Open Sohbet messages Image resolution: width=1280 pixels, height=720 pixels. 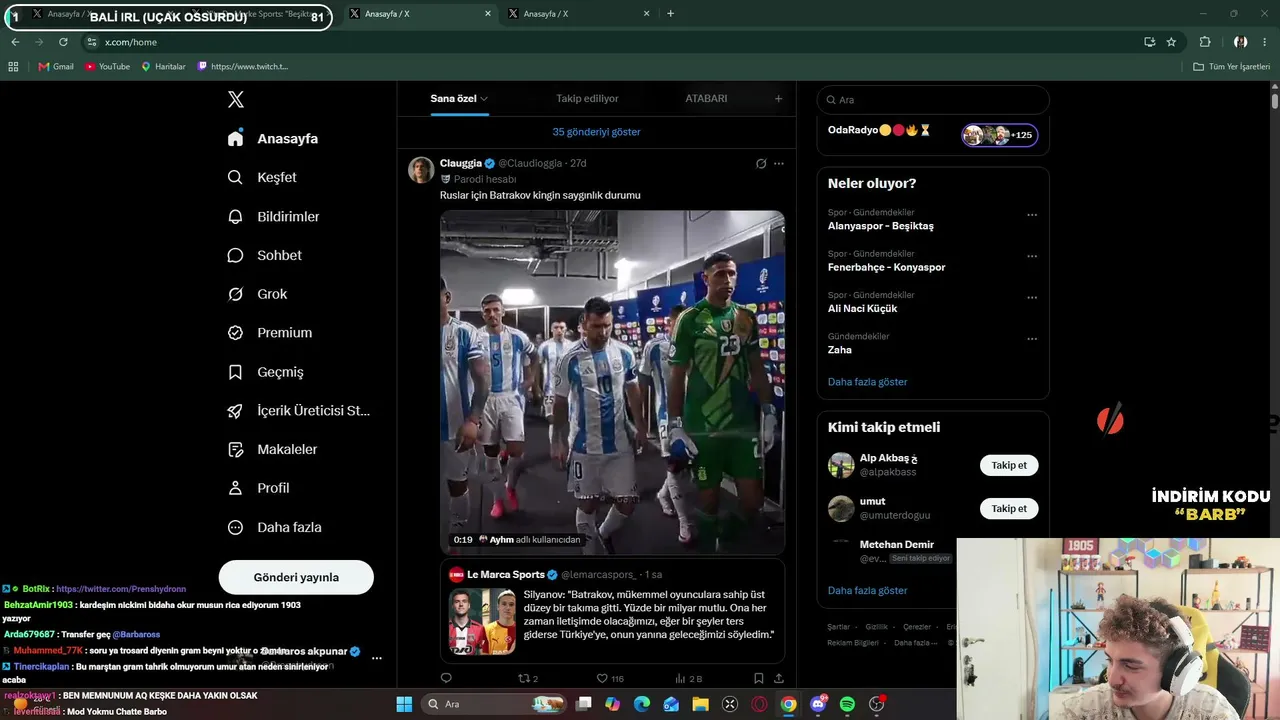coord(264,255)
